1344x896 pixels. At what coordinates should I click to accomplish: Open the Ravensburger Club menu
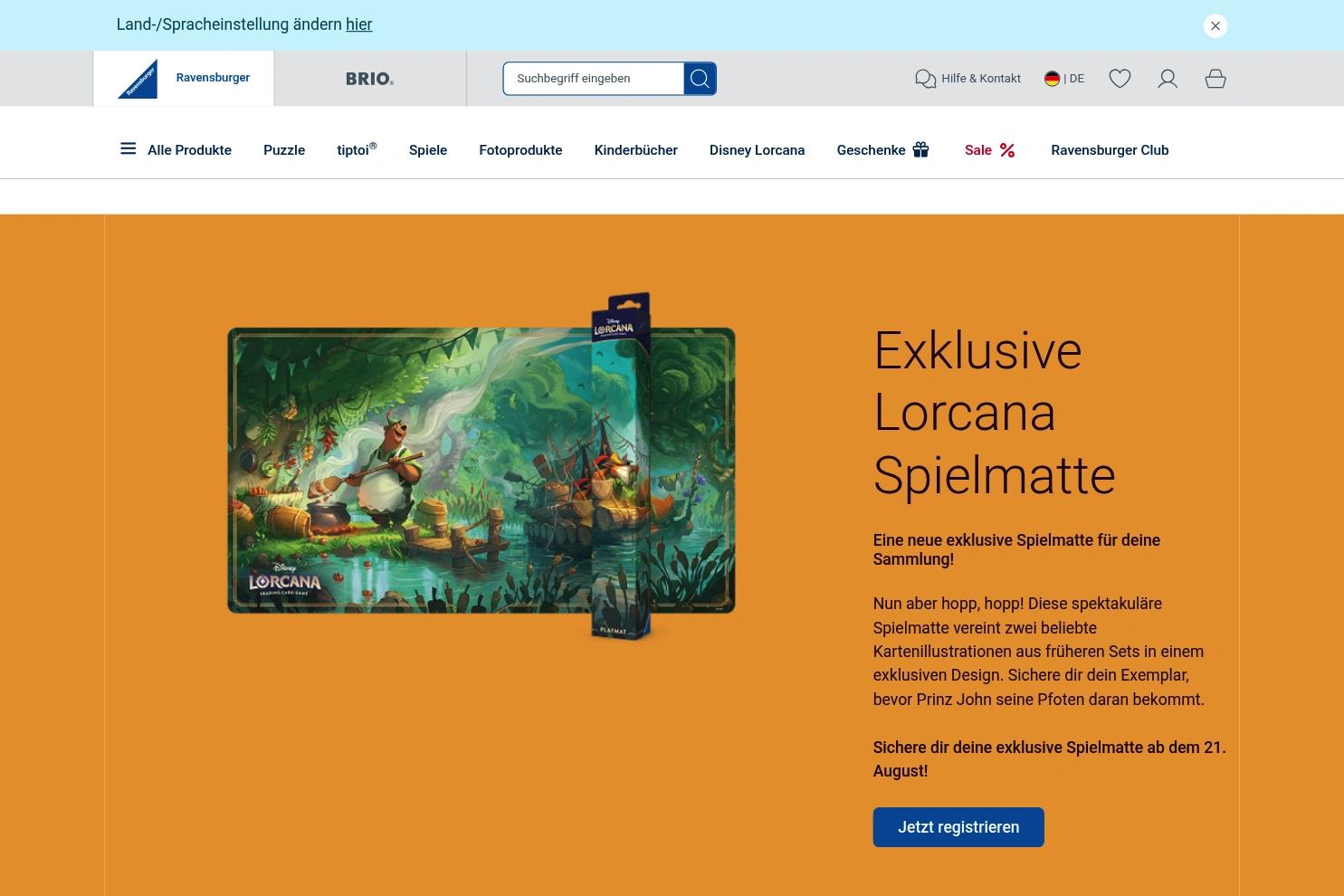coord(1110,150)
